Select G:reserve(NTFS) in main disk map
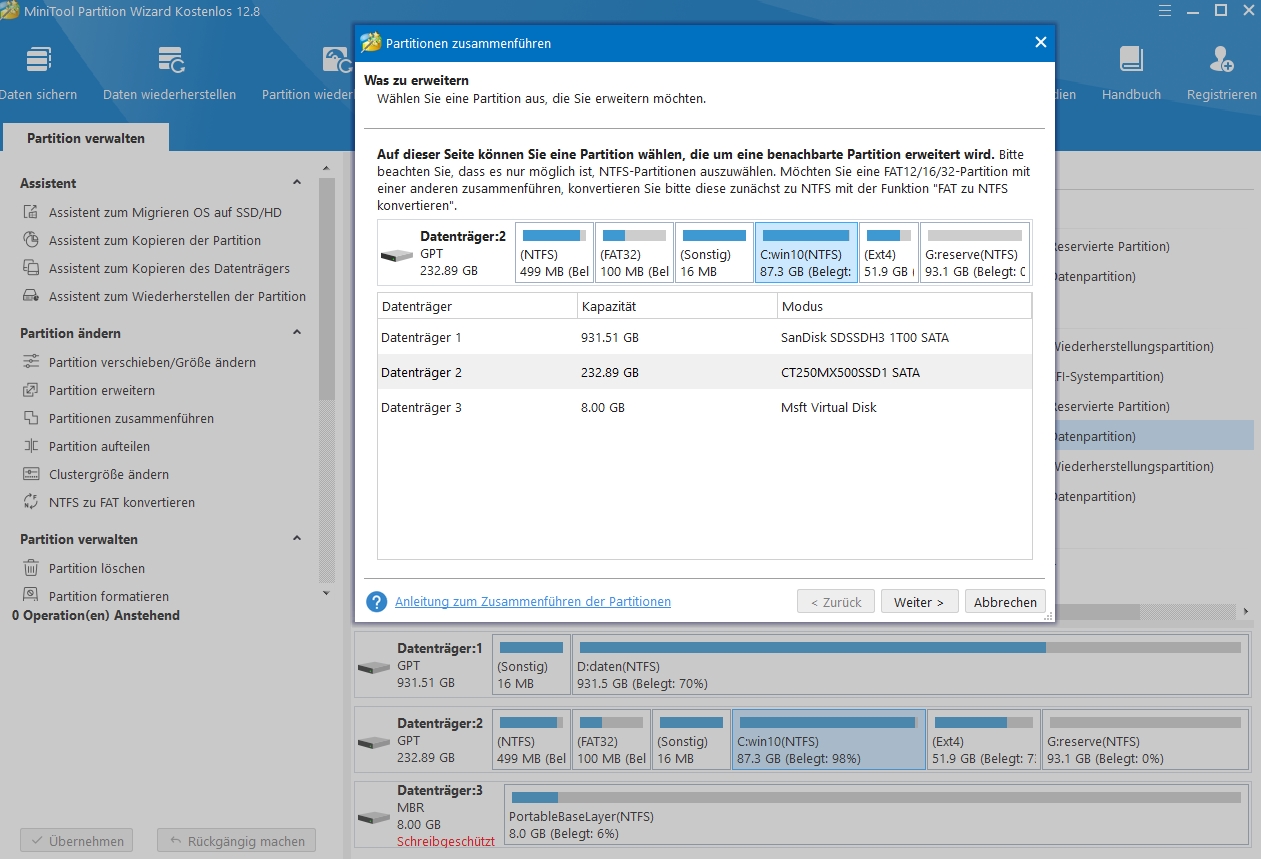This screenshot has width=1261, height=859. [x=1145, y=740]
